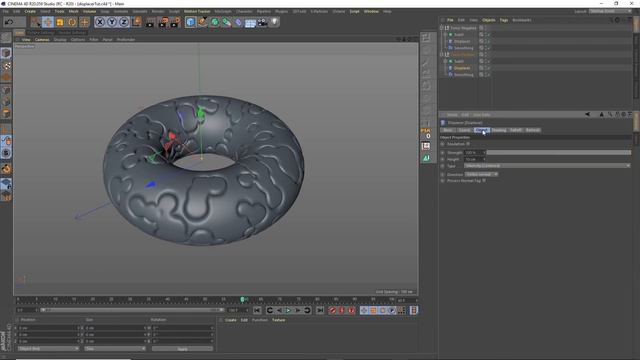The height and width of the screenshot is (360, 640).
Task: Toggle Position keyframe recording button
Action: point(364,311)
